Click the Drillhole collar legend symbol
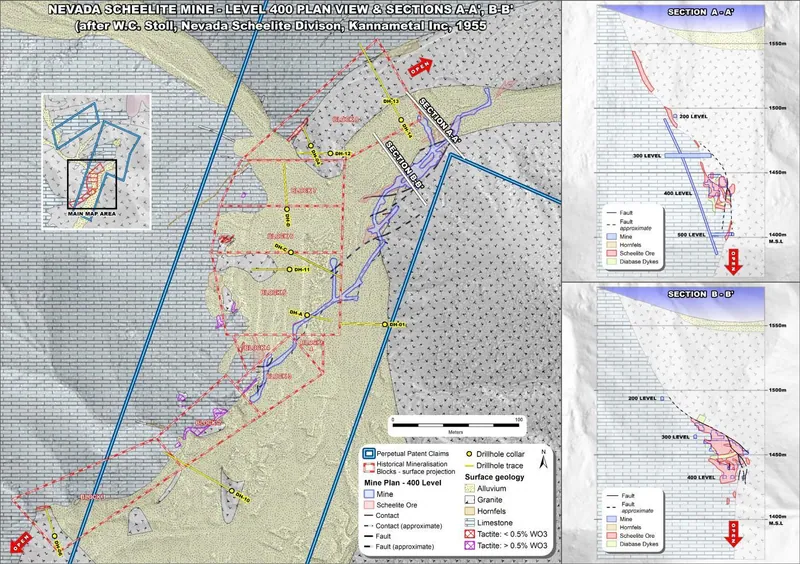Viewport: 800px width, 564px height. [x=469, y=454]
